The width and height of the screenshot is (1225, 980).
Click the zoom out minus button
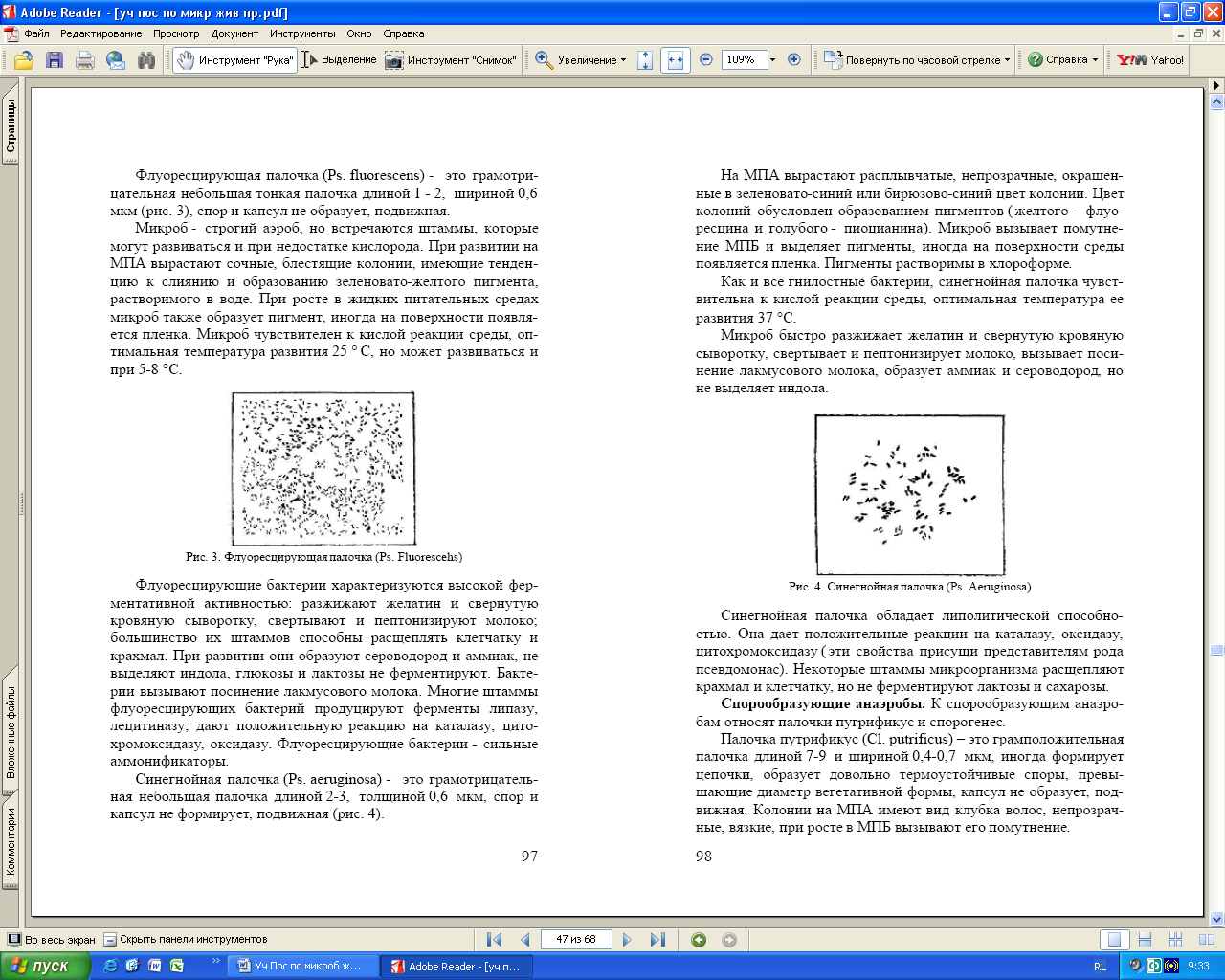coord(706,59)
